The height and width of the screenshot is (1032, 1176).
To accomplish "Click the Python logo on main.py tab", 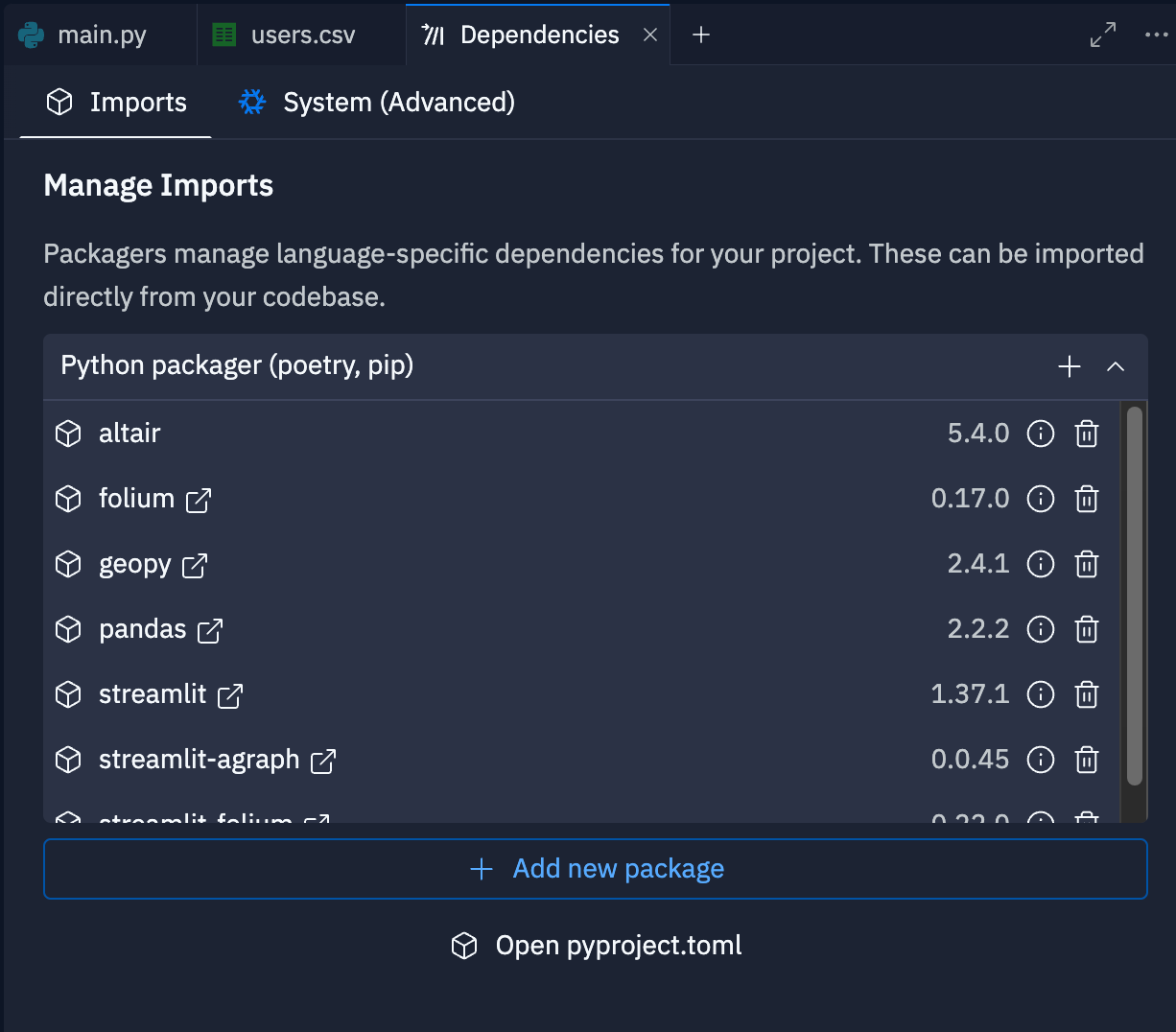I will tap(29, 34).
